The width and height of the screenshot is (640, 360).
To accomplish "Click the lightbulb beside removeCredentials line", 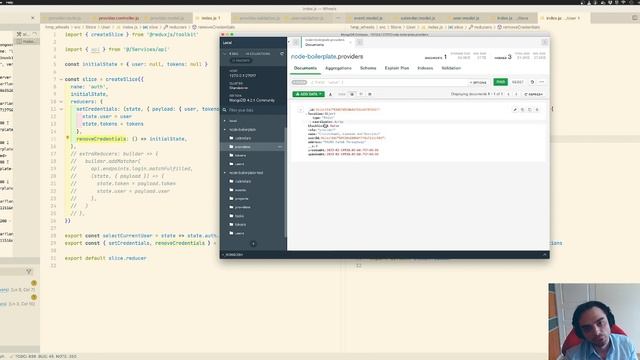I will pyautogui.click(x=68, y=138).
